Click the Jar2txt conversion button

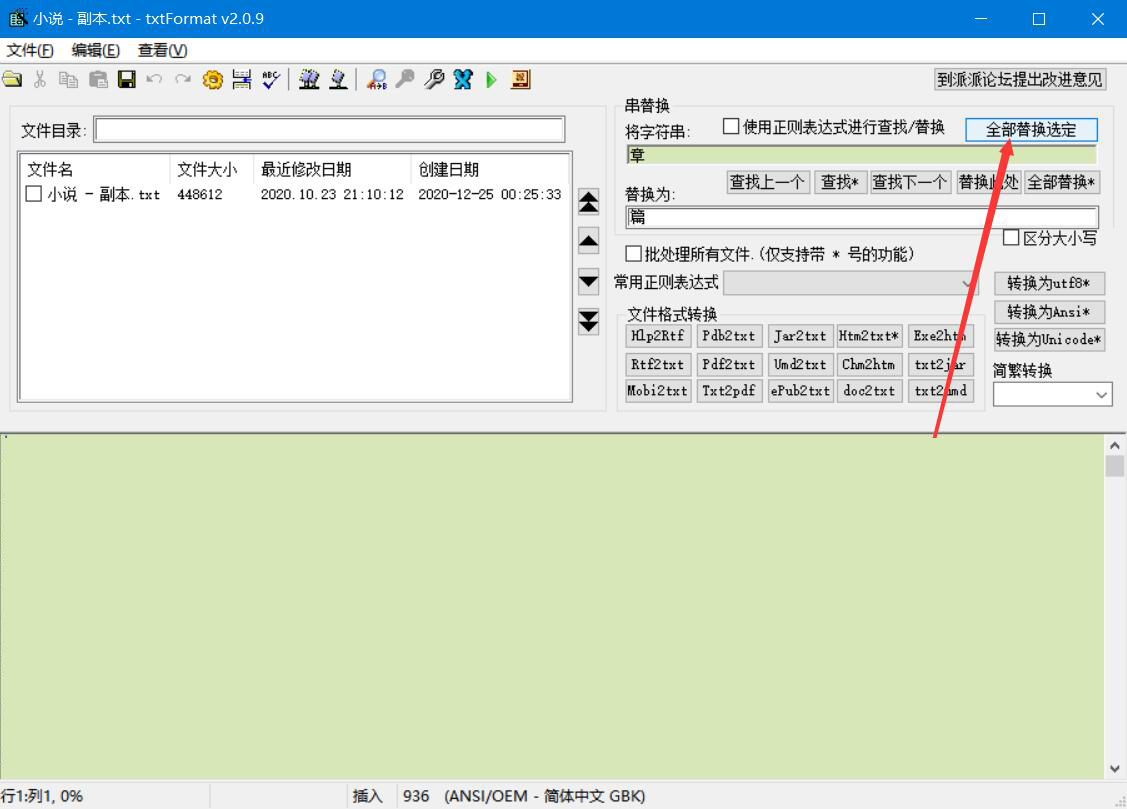[799, 336]
